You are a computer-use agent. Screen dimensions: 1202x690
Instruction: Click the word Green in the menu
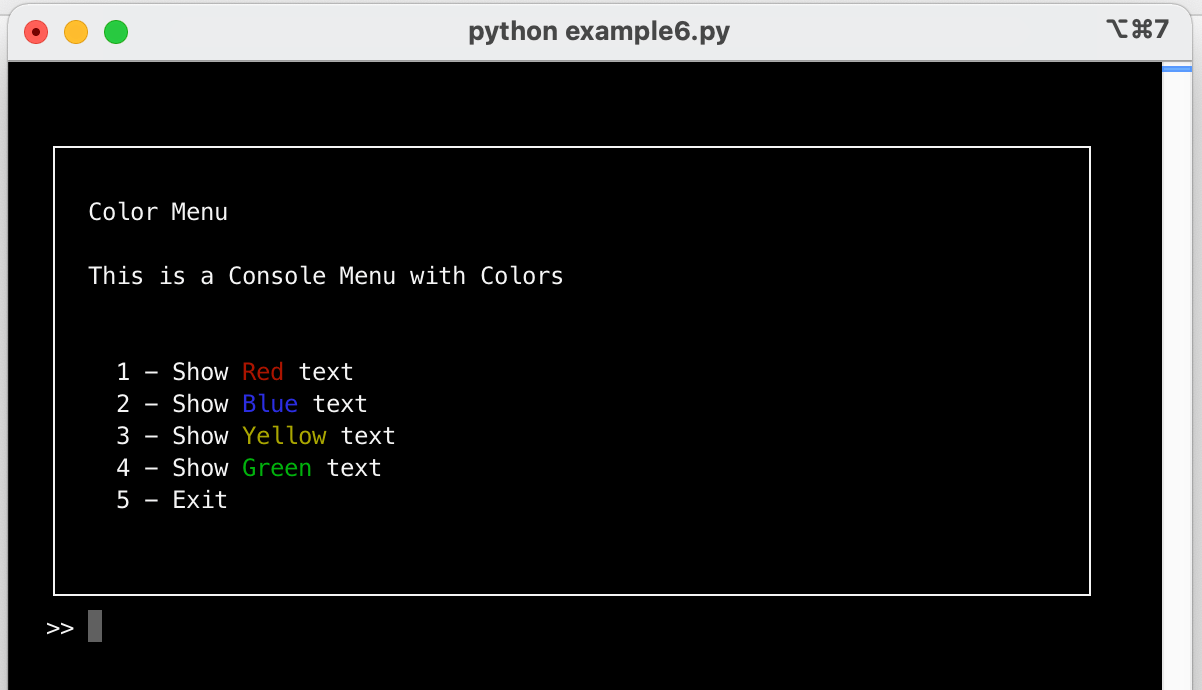tap(277, 467)
